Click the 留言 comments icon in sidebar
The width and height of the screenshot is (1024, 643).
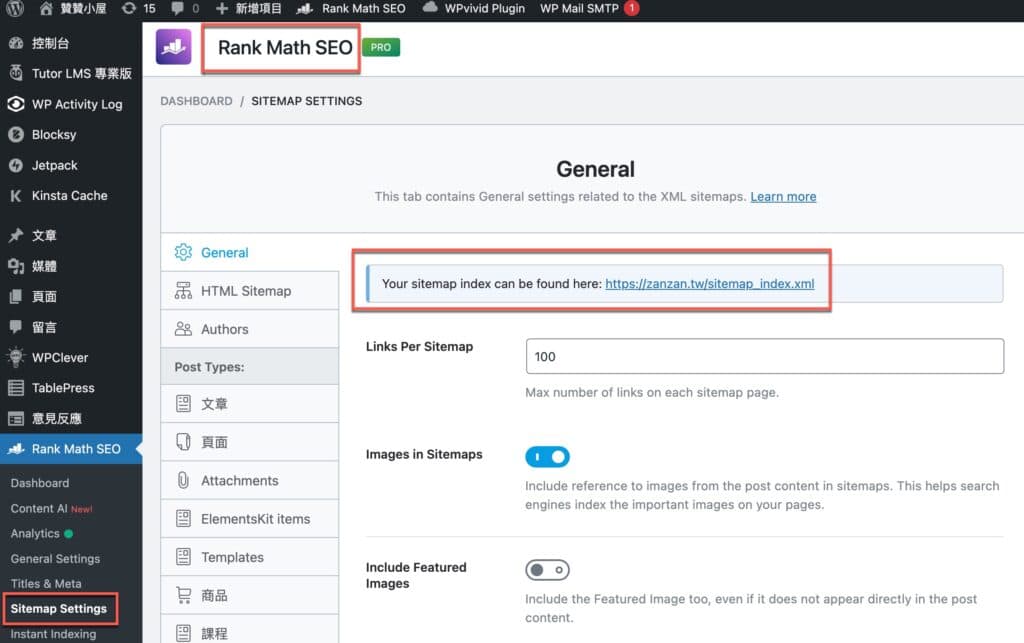16,326
